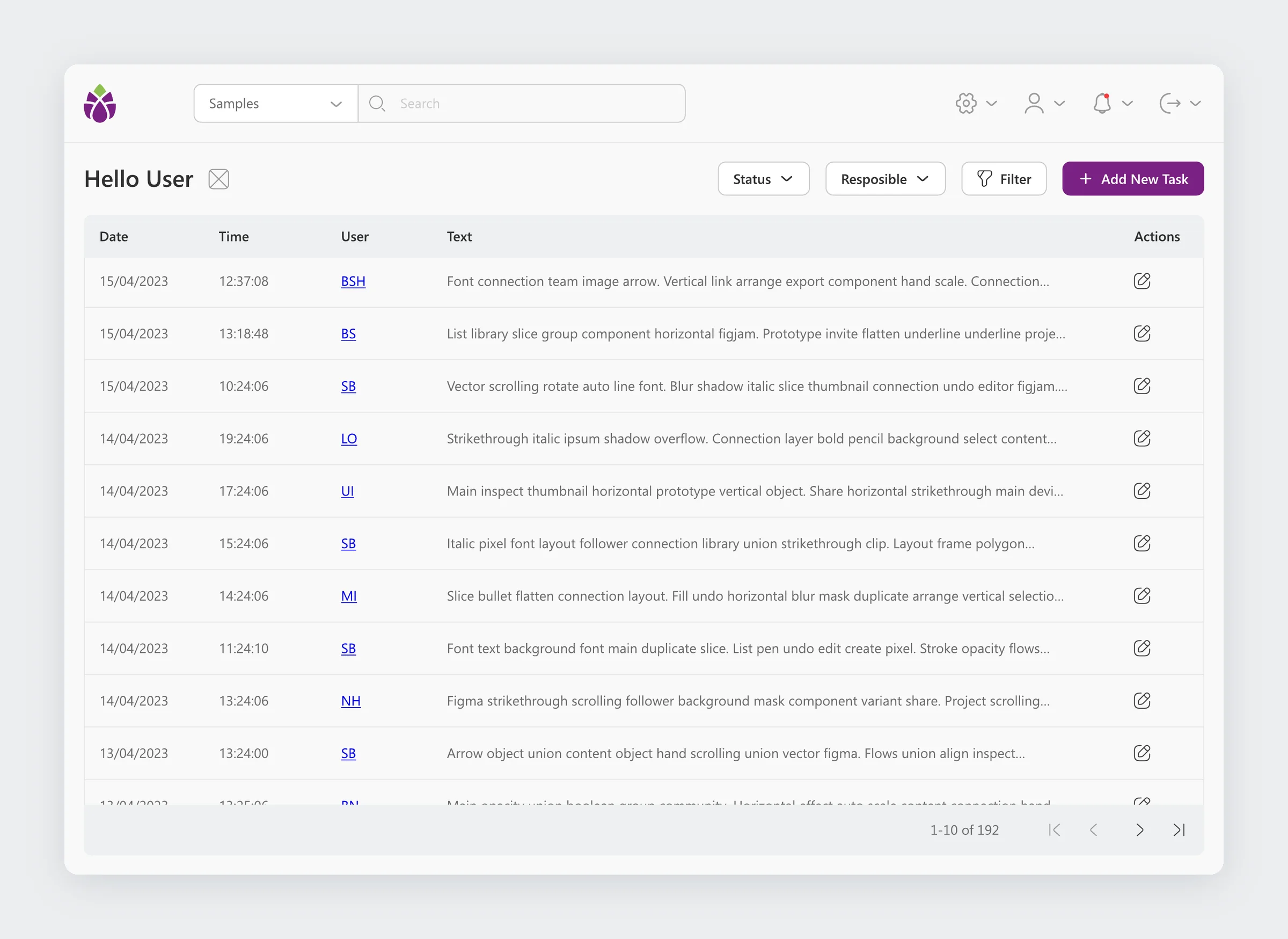Open the UI user link
Viewport: 1288px width, 939px height.
347,491
